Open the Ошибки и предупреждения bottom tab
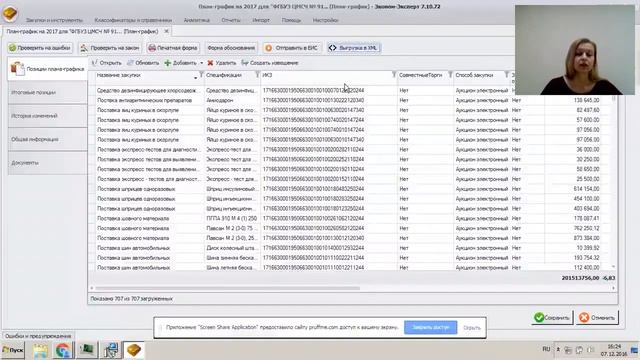The height and width of the screenshot is (360, 640). 38,336
